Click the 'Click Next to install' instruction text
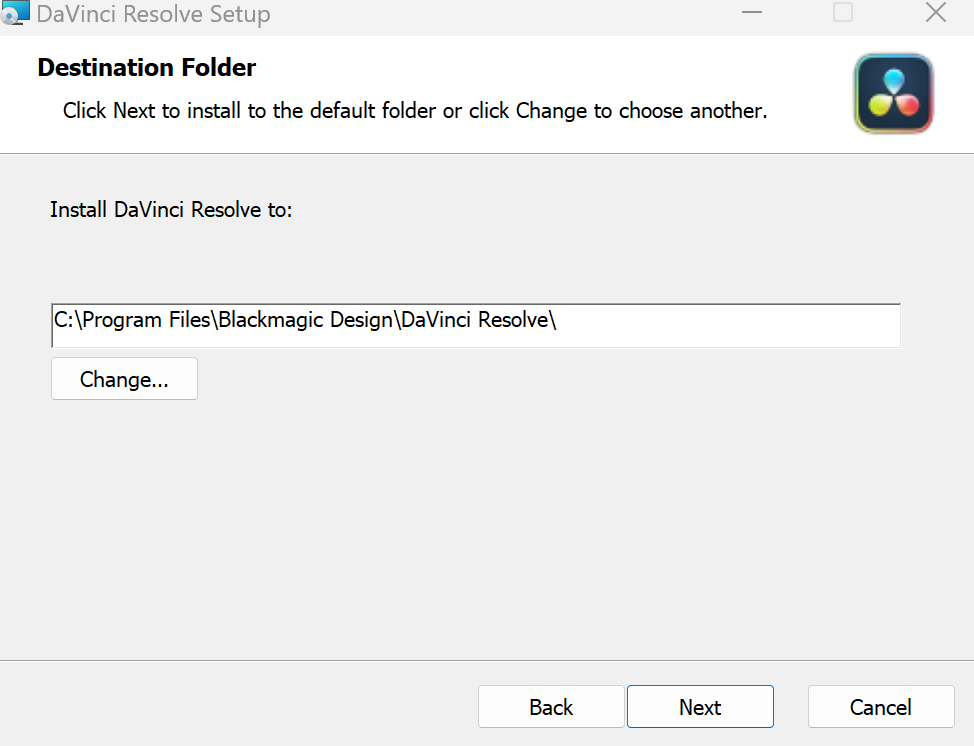 pos(415,111)
